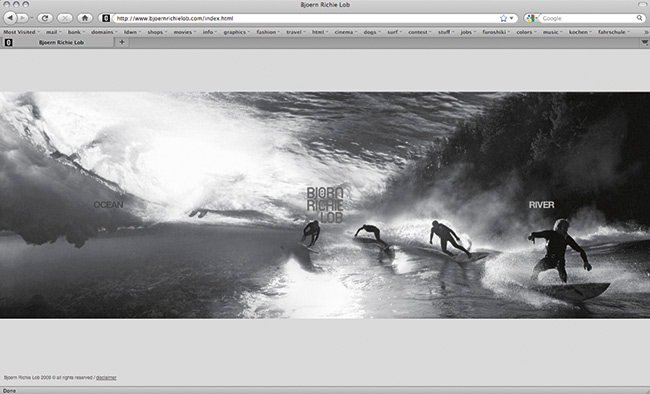Open the fashion bookmarks folder
Image resolution: width=650 pixels, height=394 pixels.
coord(268,32)
